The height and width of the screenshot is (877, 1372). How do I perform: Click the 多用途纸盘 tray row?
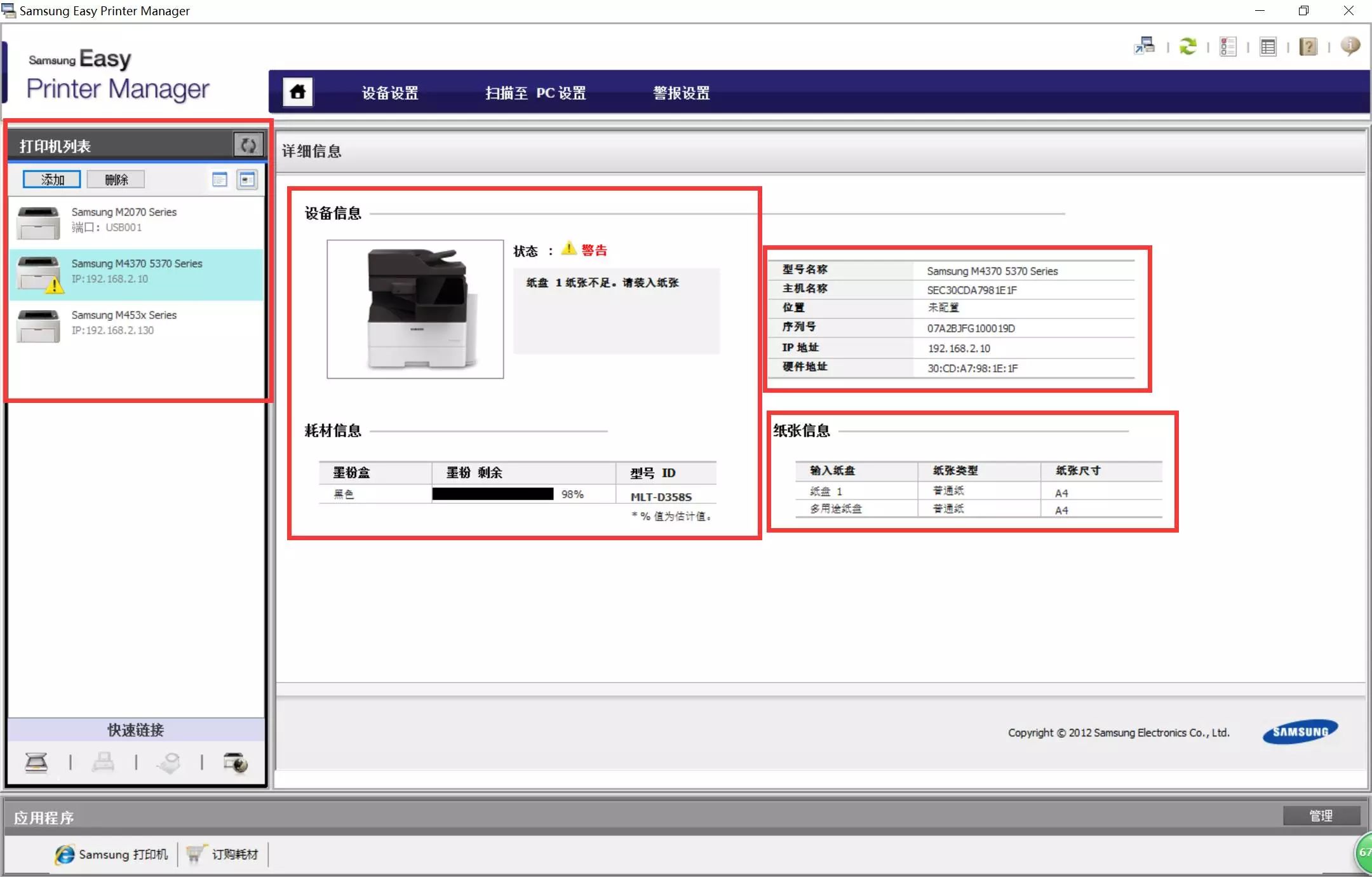(978, 508)
